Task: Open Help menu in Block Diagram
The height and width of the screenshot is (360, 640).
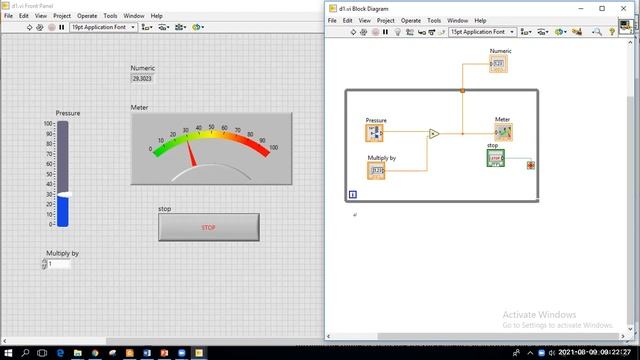Action: coord(480,20)
